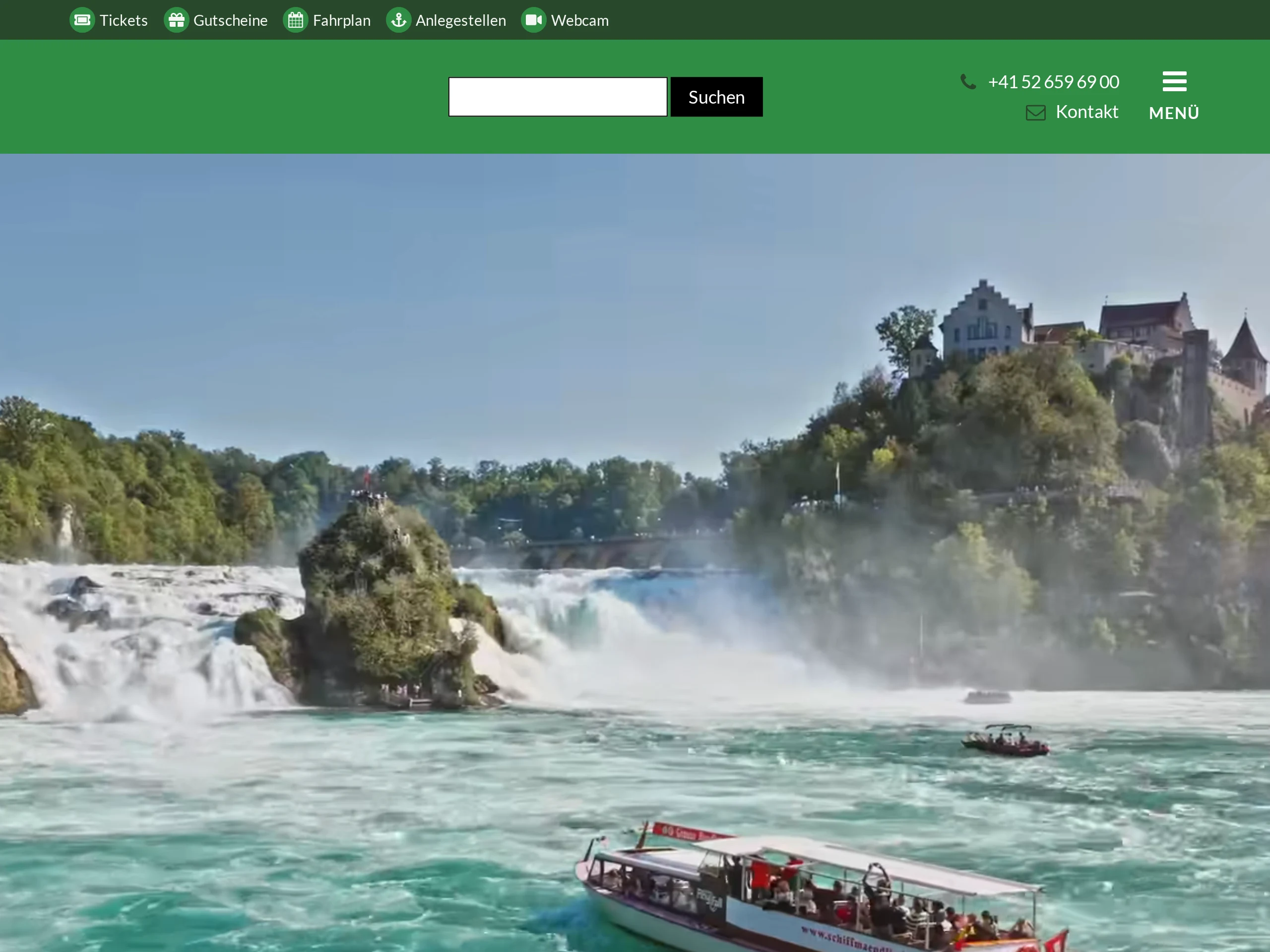
Task: Open the Tickets link
Action: pos(124,20)
